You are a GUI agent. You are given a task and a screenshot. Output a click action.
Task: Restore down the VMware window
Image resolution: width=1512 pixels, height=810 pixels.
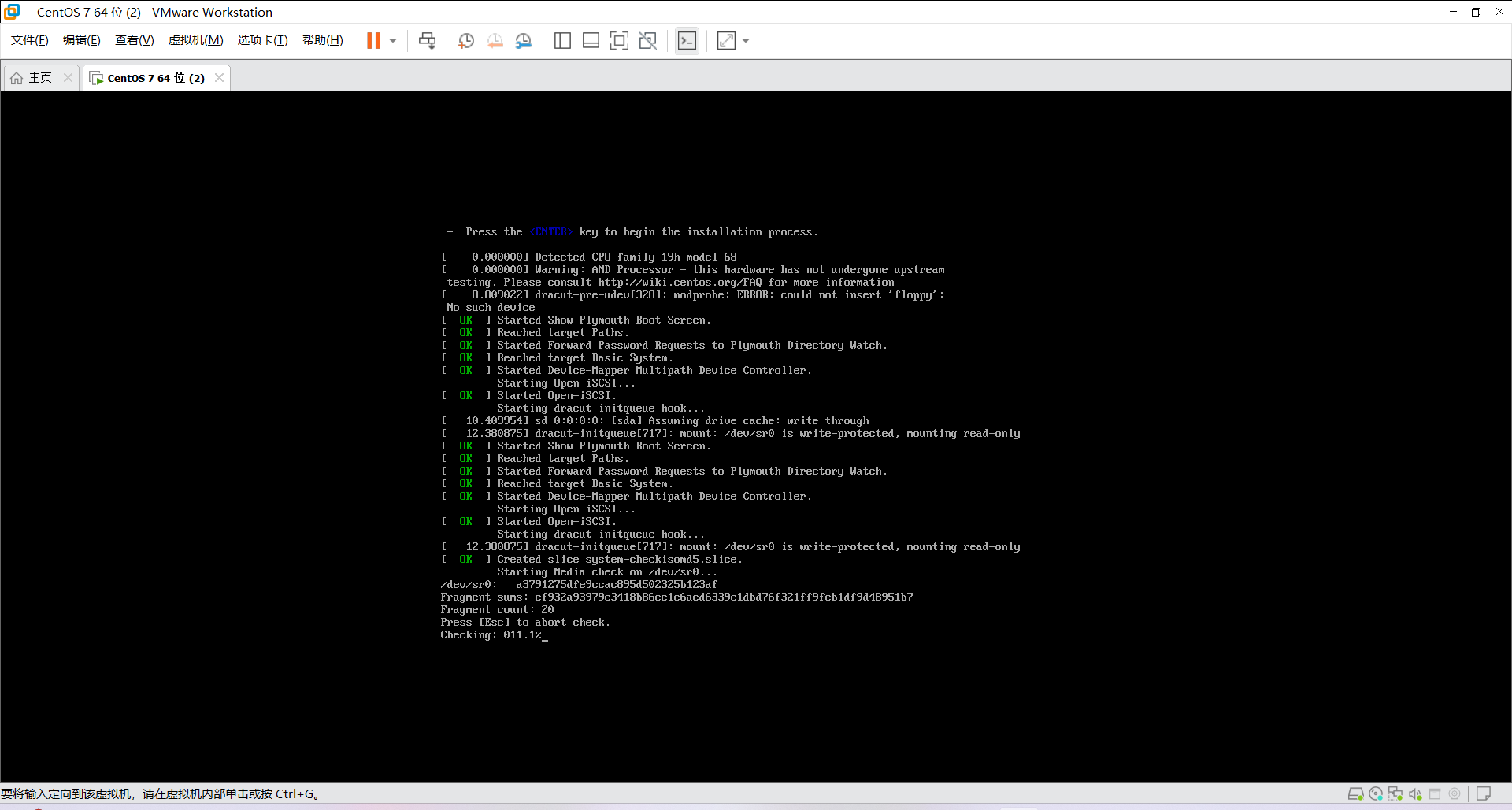tap(1476, 12)
